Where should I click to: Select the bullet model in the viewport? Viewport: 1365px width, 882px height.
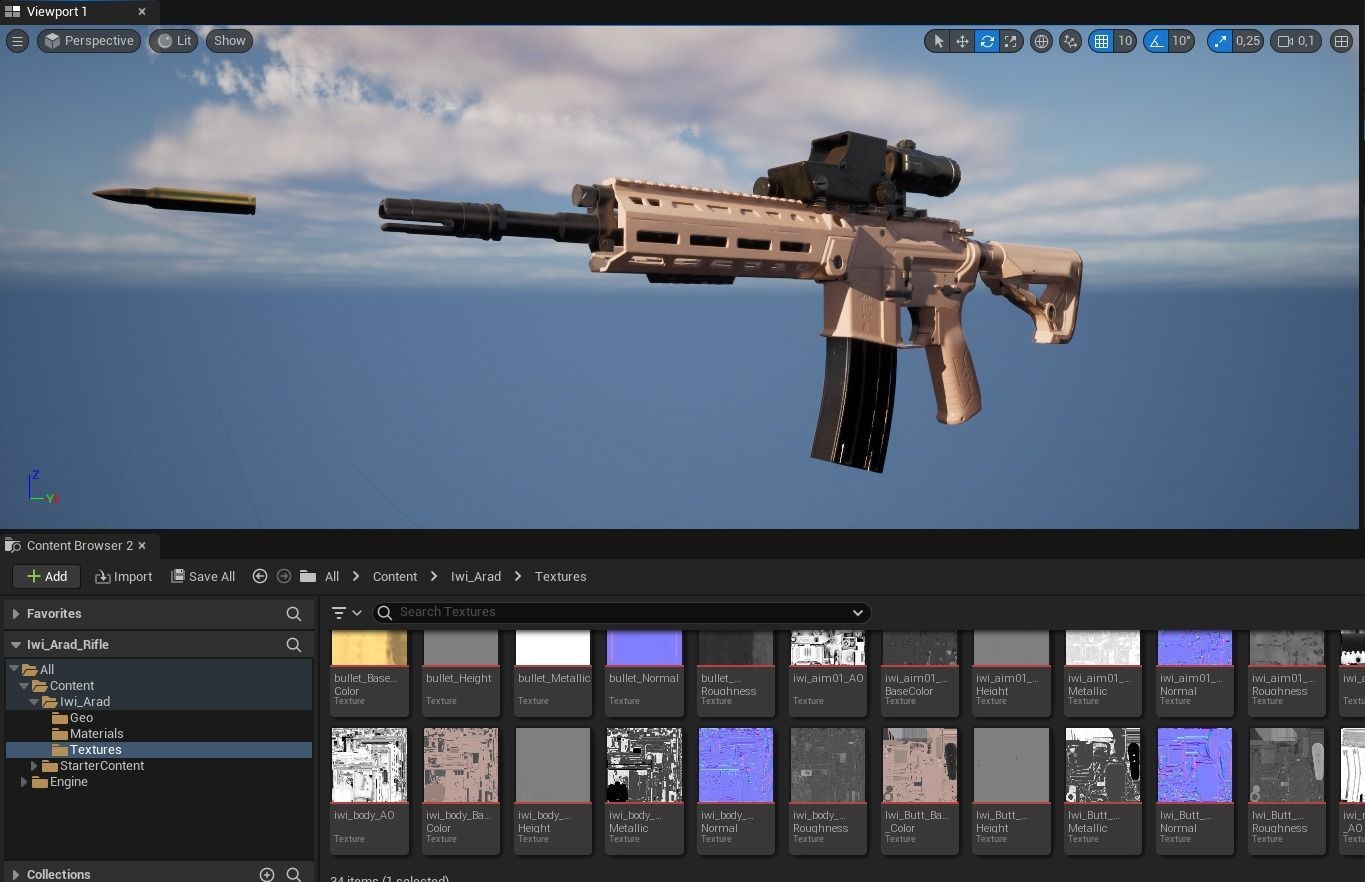174,199
